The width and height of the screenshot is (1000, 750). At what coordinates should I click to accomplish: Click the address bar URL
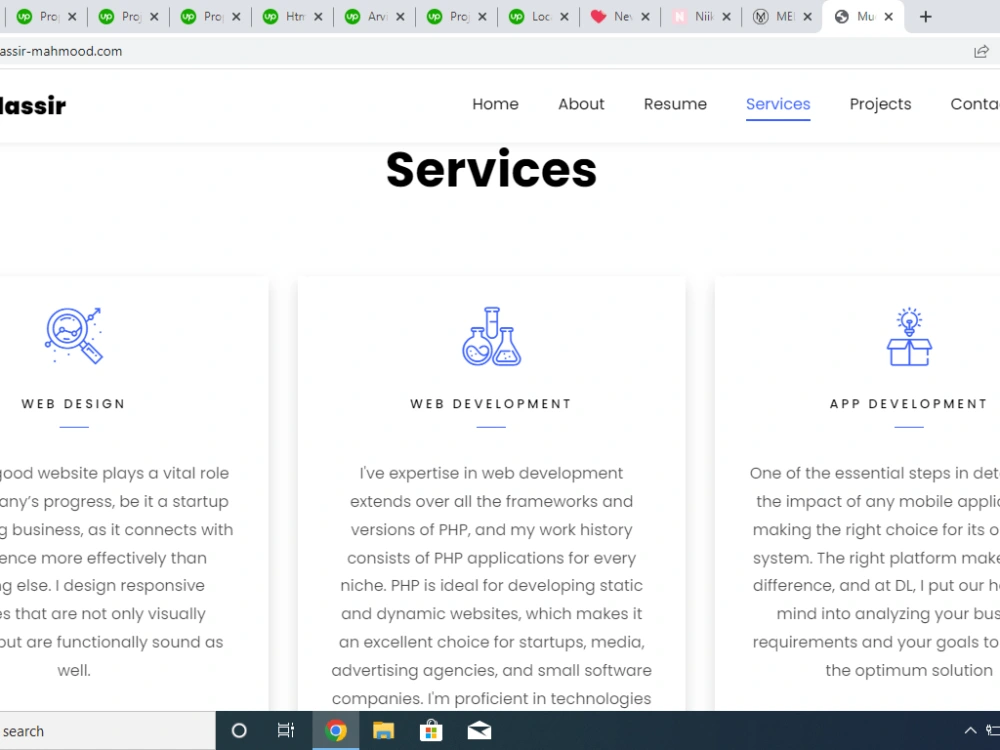pyautogui.click(x=61, y=51)
